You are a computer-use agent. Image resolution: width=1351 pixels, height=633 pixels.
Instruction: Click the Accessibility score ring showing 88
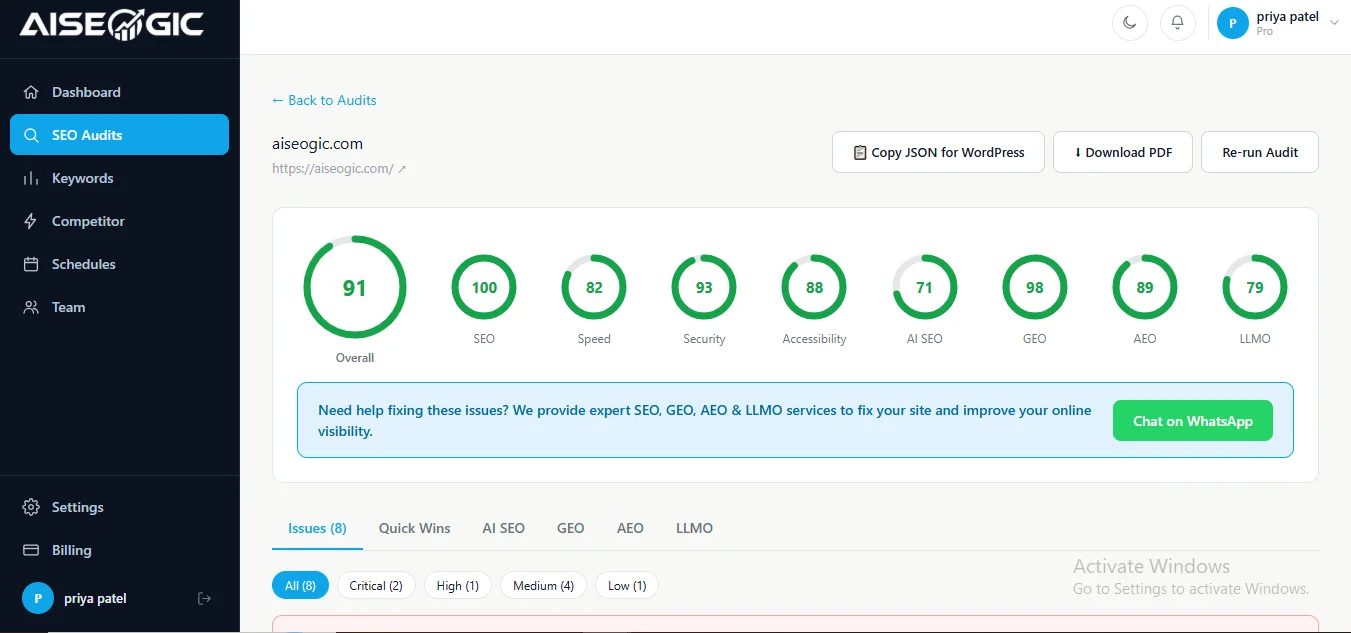point(815,287)
